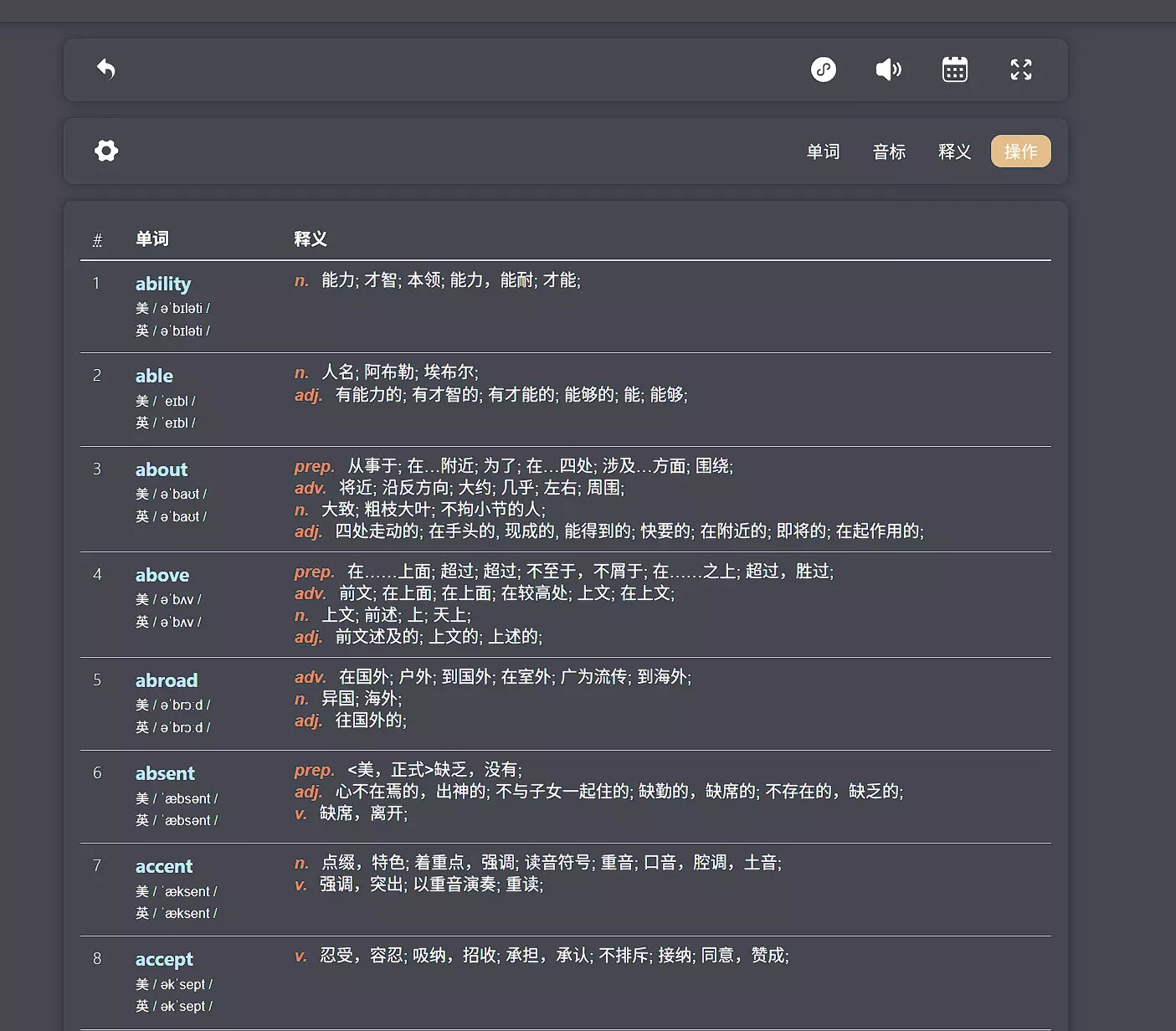The height and width of the screenshot is (1031, 1176).
Task: Open the calendar icon
Action: coord(955,69)
